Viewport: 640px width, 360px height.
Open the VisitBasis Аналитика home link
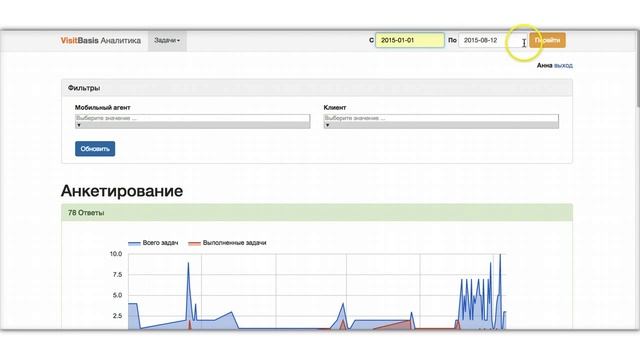[x=100, y=40]
